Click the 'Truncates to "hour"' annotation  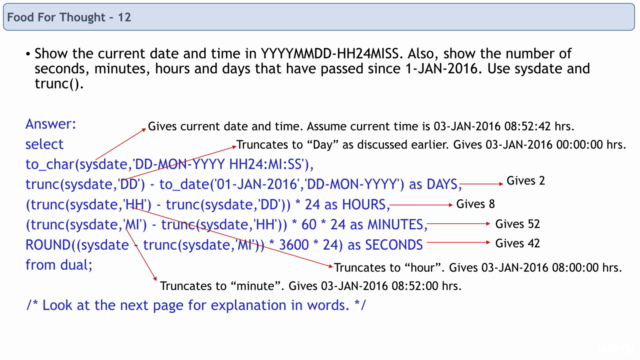point(478,267)
